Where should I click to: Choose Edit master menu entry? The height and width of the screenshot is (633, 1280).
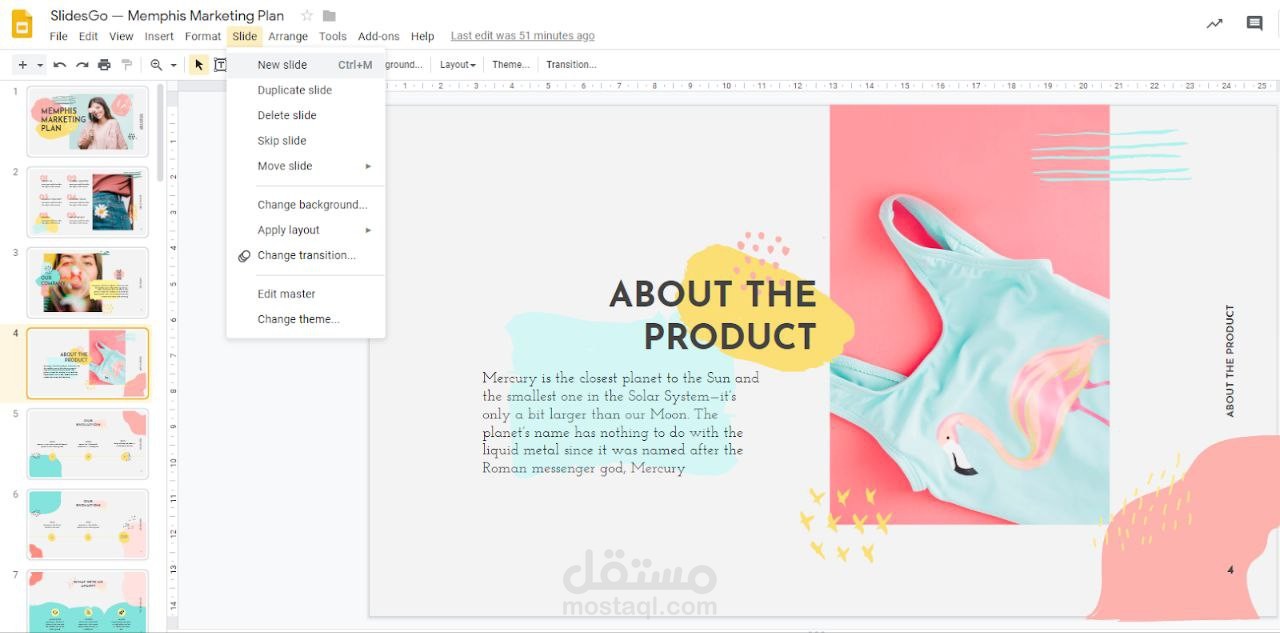tap(306, 294)
